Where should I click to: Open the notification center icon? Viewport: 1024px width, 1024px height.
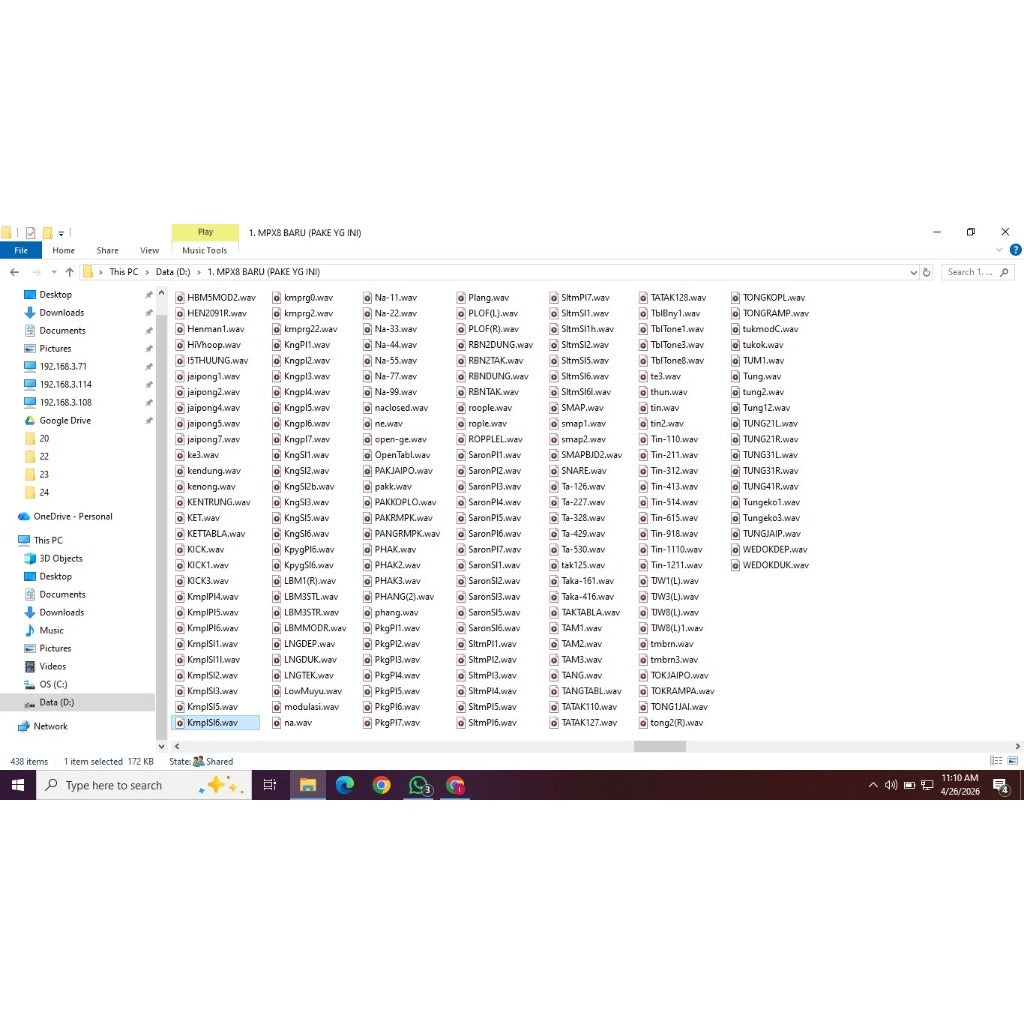(1000, 786)
